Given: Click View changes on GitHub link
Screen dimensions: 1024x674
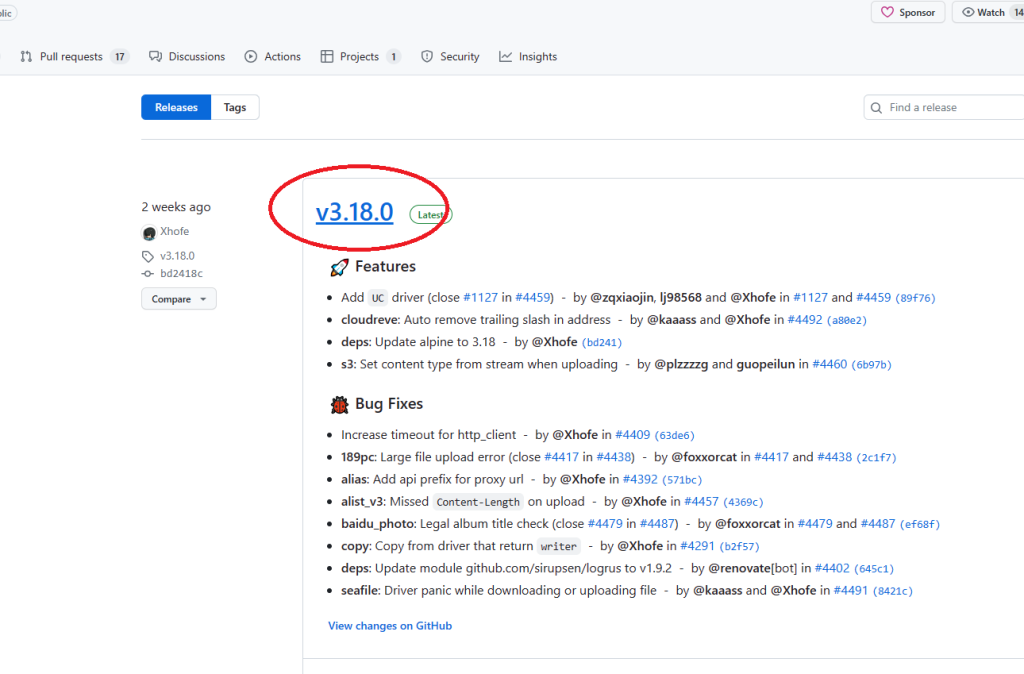Looking at the screenshot, I should tap(390, 626).
